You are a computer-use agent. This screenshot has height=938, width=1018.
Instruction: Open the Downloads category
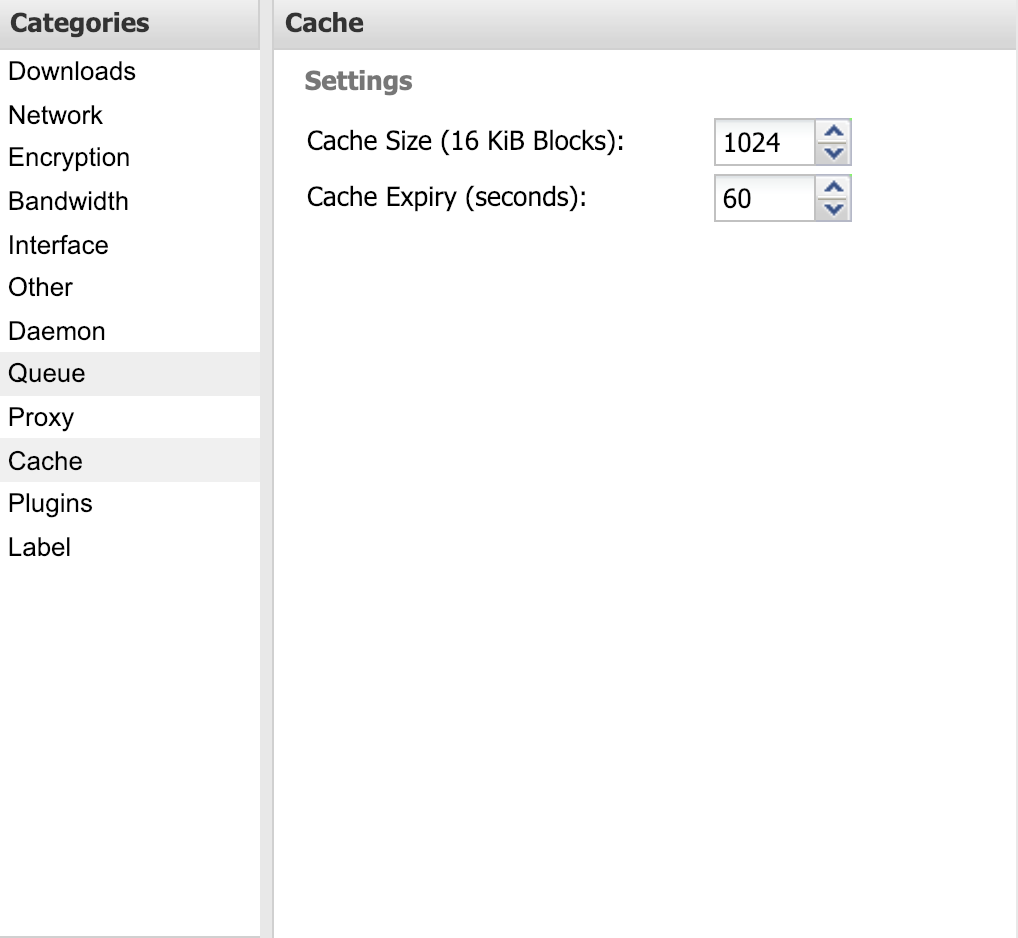pos(72,72)
